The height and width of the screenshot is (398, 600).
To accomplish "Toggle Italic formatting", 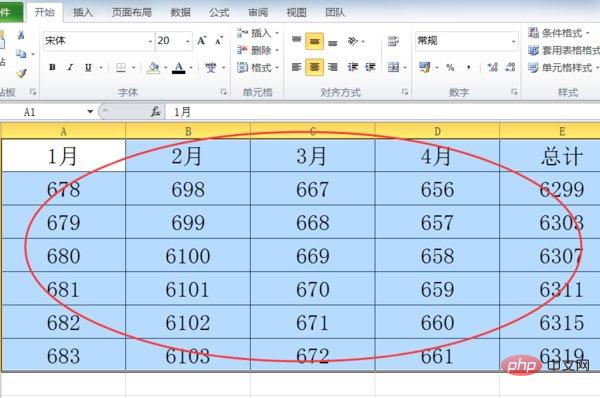I will click(x=70, y=68).
